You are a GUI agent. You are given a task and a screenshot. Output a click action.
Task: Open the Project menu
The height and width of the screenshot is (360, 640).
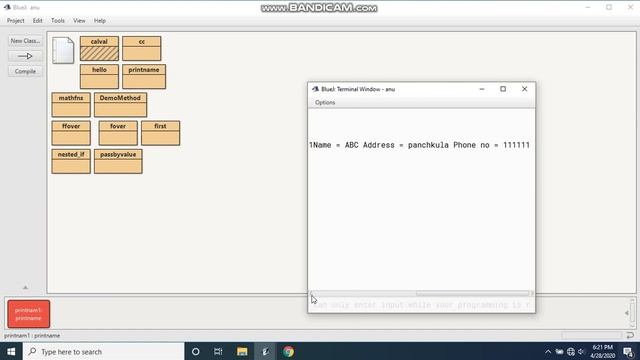pyautogui.click(x=16, y=21)
